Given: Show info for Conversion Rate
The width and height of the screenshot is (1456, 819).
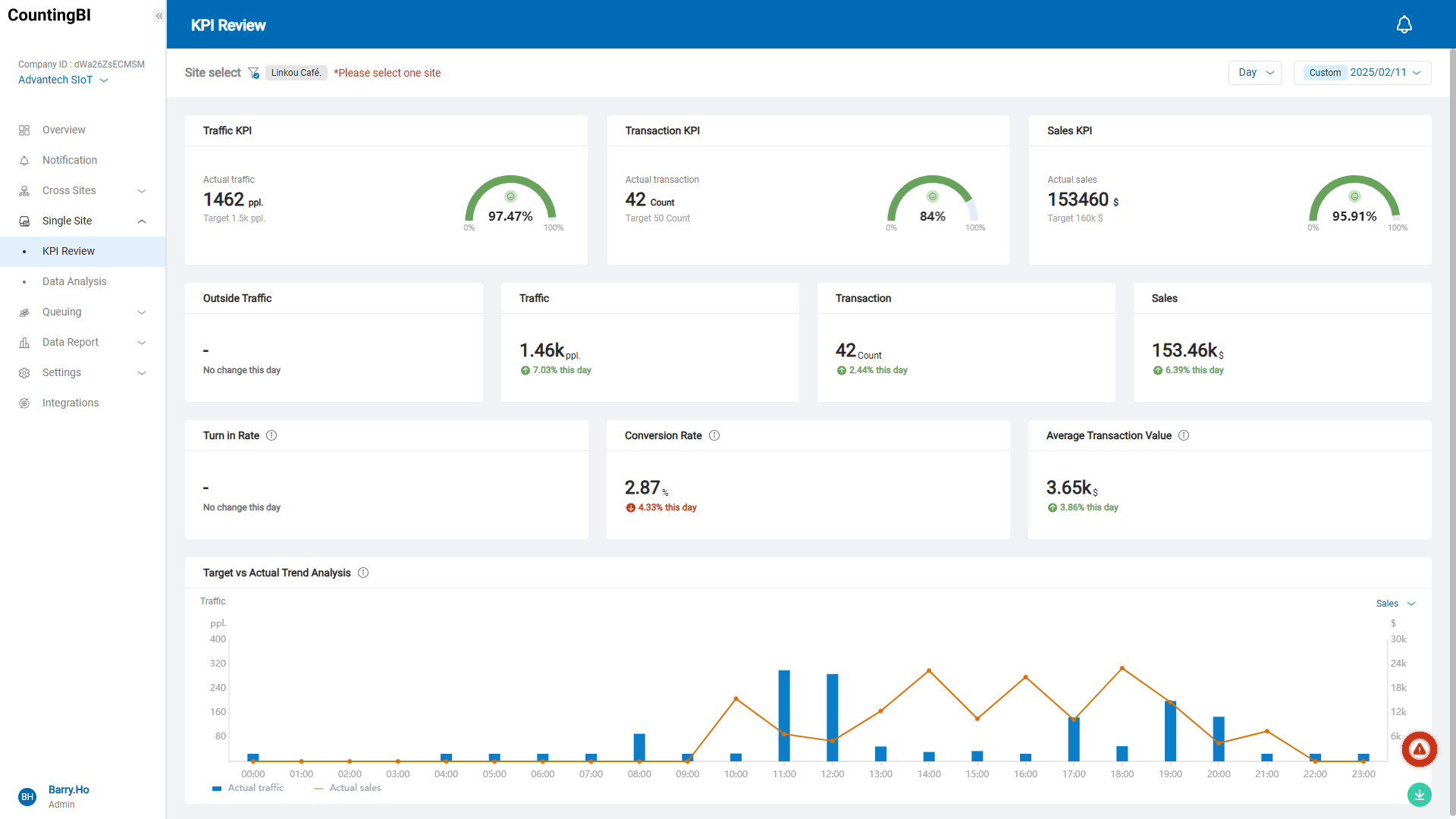Looking at the screenshot, I should pyautogui.click(x=714, y=435).
